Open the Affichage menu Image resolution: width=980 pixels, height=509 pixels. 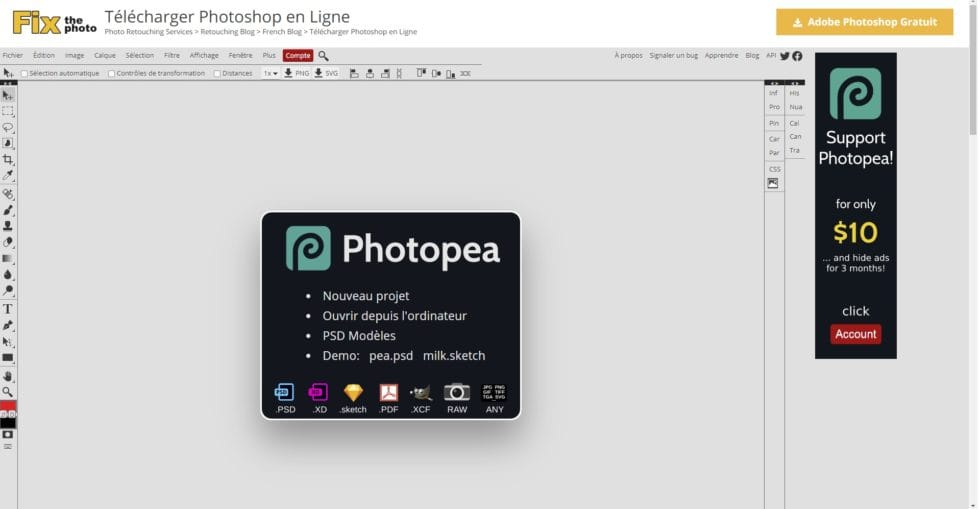point(204,56)
